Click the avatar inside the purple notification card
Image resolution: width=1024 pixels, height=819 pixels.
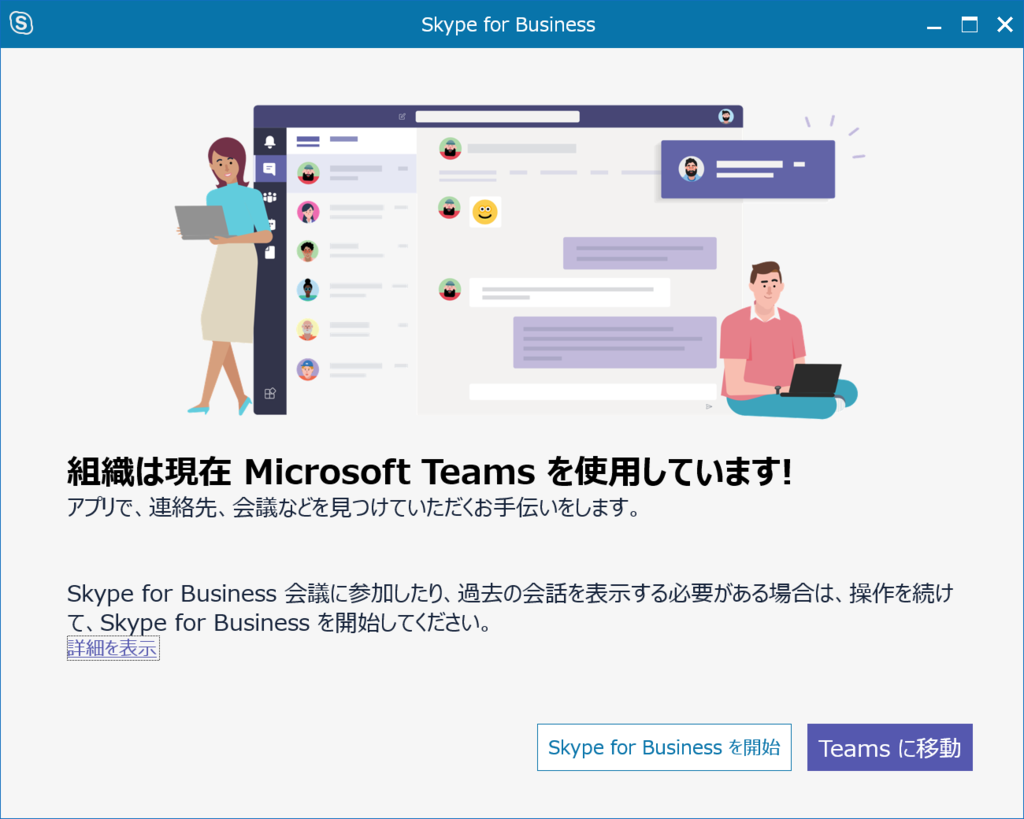pyautogui.click(x=691, y=170)
